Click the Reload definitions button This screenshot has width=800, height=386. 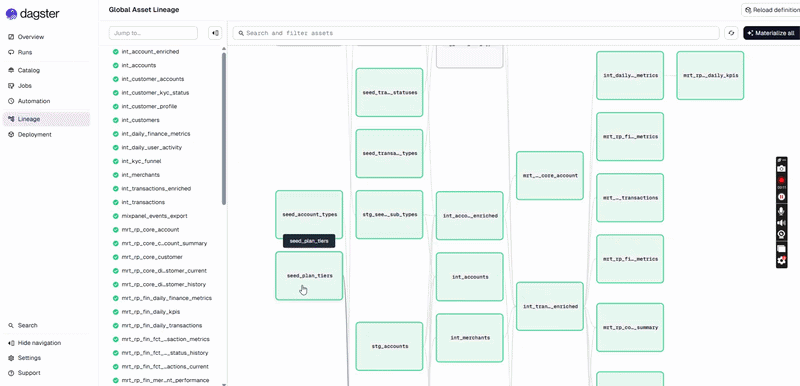click(770, 10)
